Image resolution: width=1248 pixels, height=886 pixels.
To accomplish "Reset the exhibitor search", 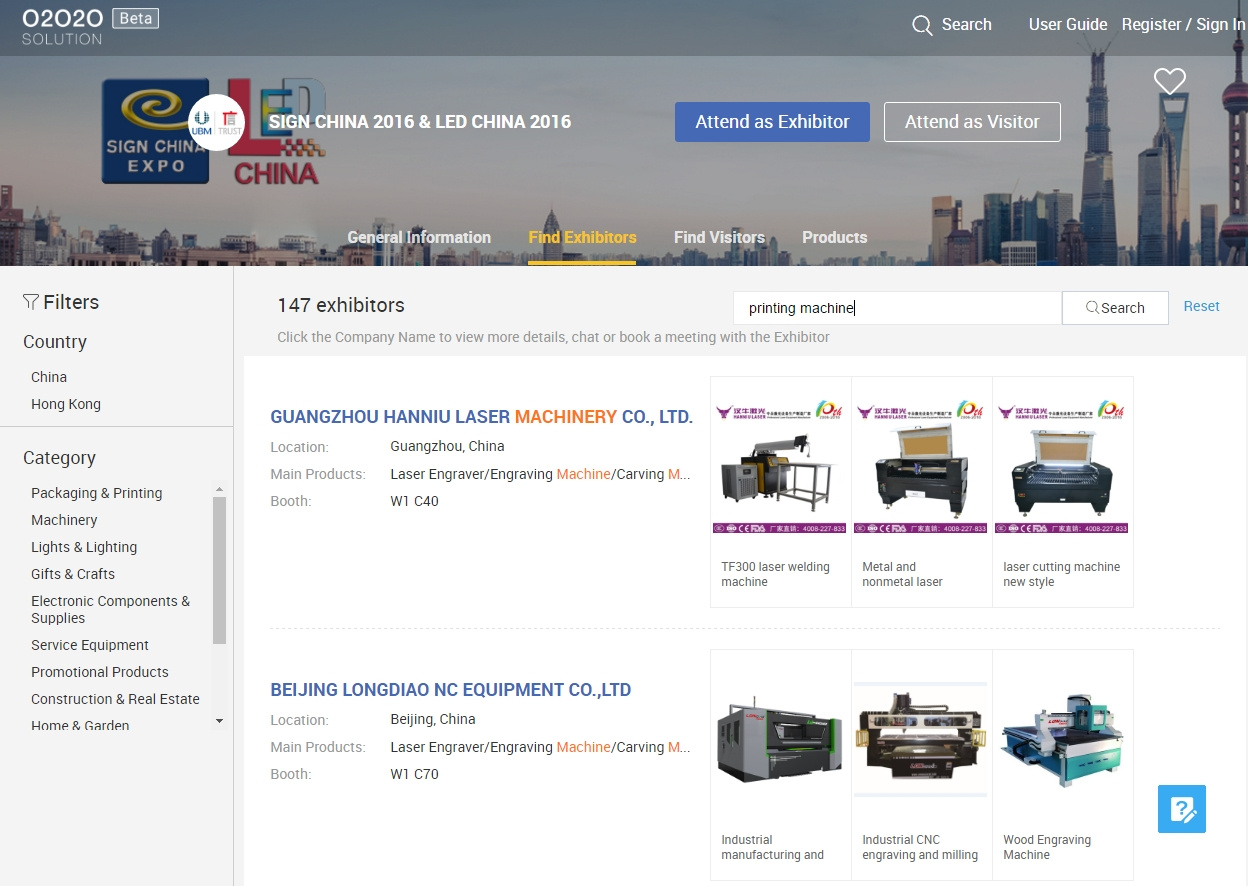I will pyautogui.click(x=1201, y=307).
